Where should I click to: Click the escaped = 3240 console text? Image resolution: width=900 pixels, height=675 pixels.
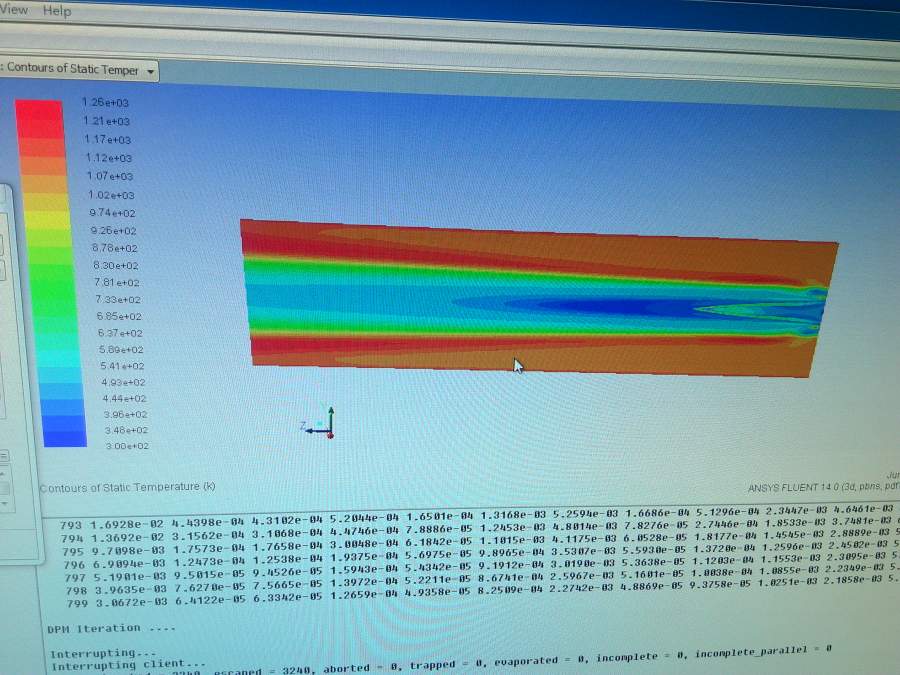pos(263,670)
